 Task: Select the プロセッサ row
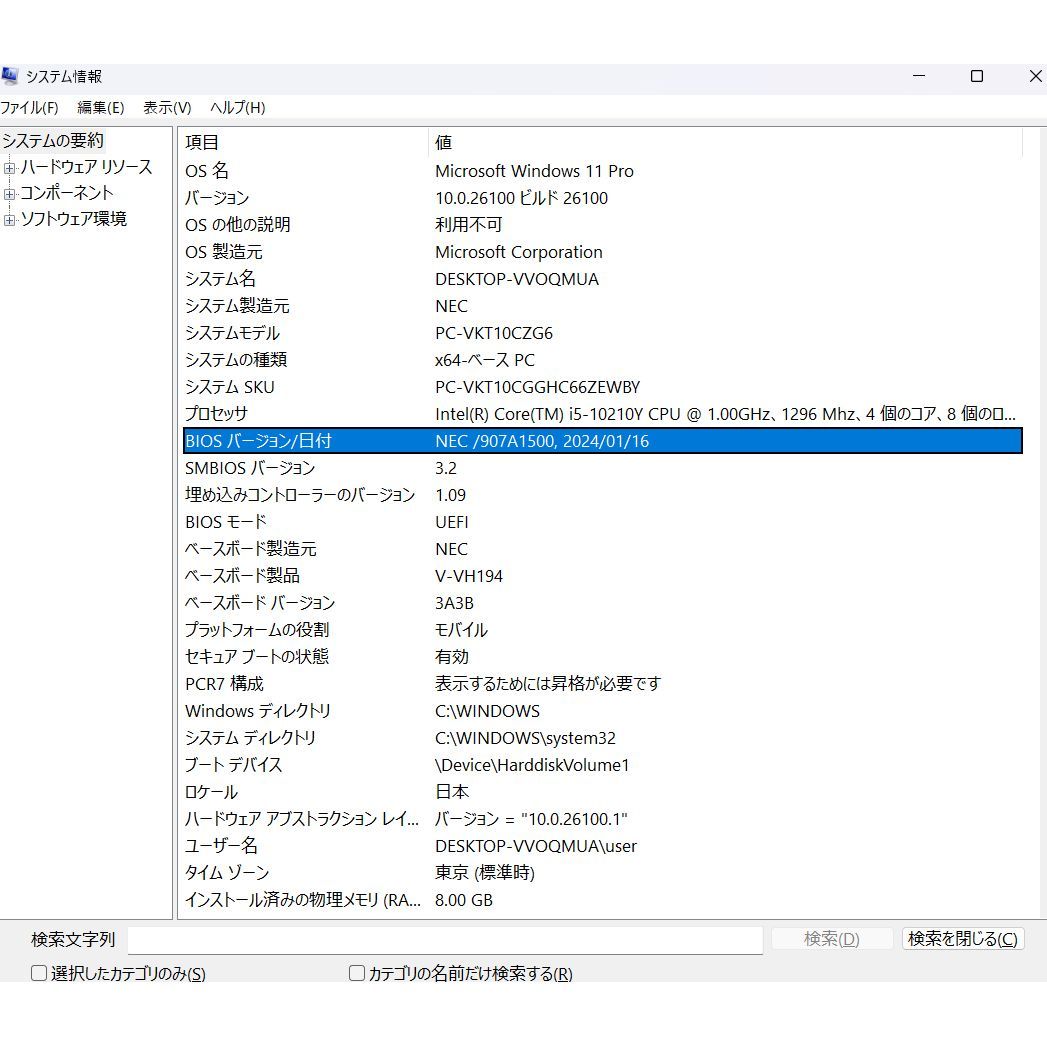602,414
